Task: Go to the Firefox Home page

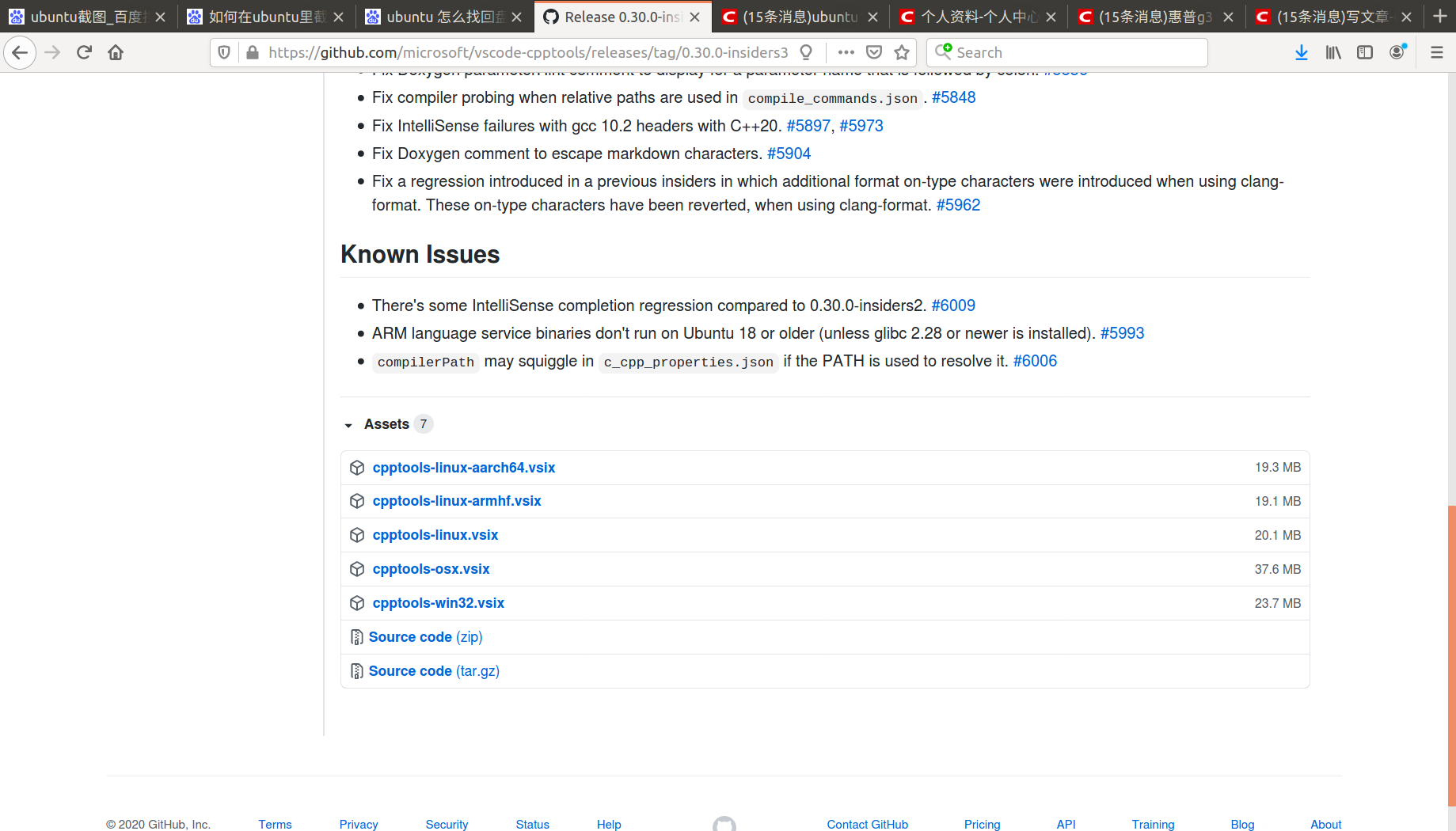Action: (x=116, y=52)
